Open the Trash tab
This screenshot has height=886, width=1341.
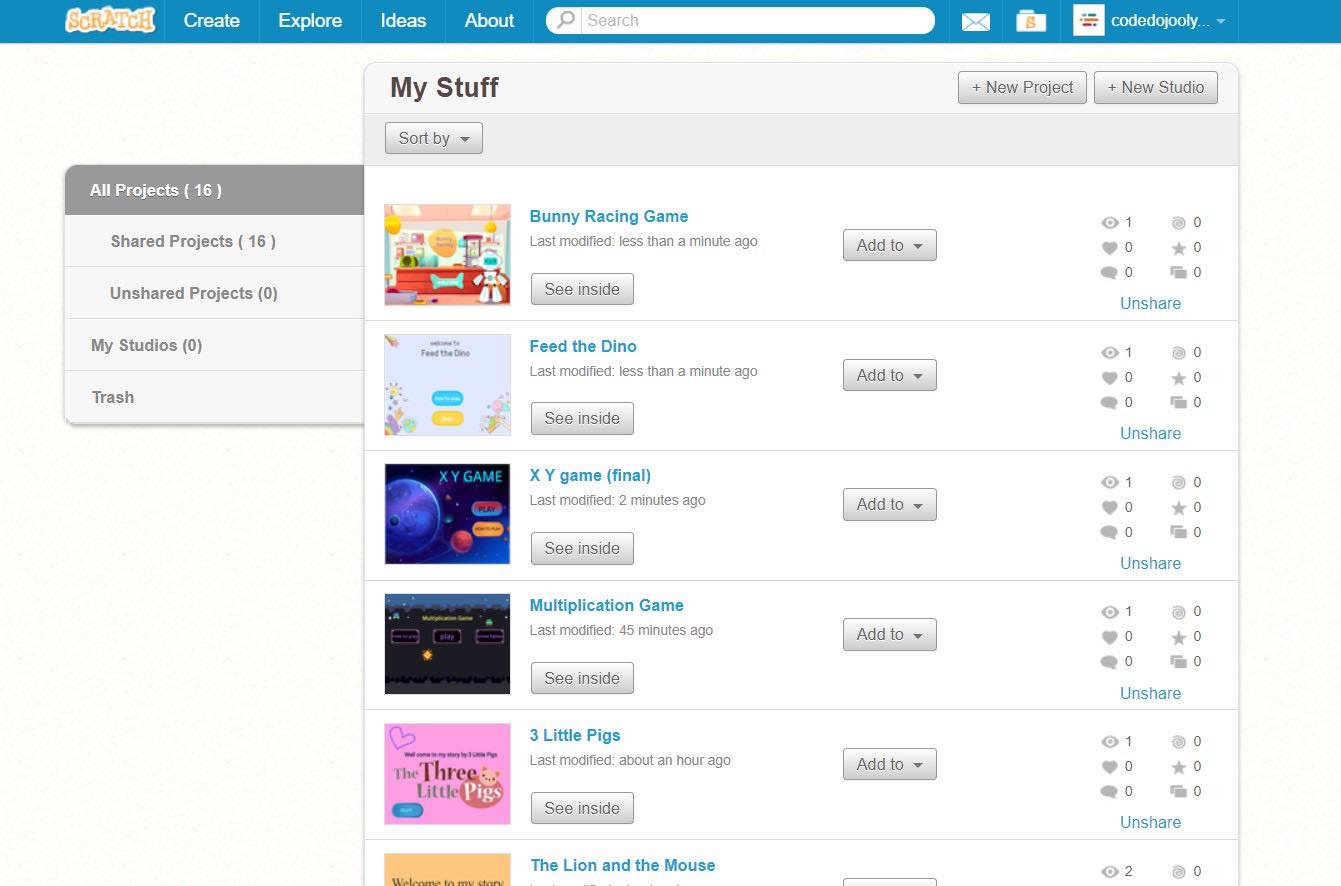click(x=214, y=397)
